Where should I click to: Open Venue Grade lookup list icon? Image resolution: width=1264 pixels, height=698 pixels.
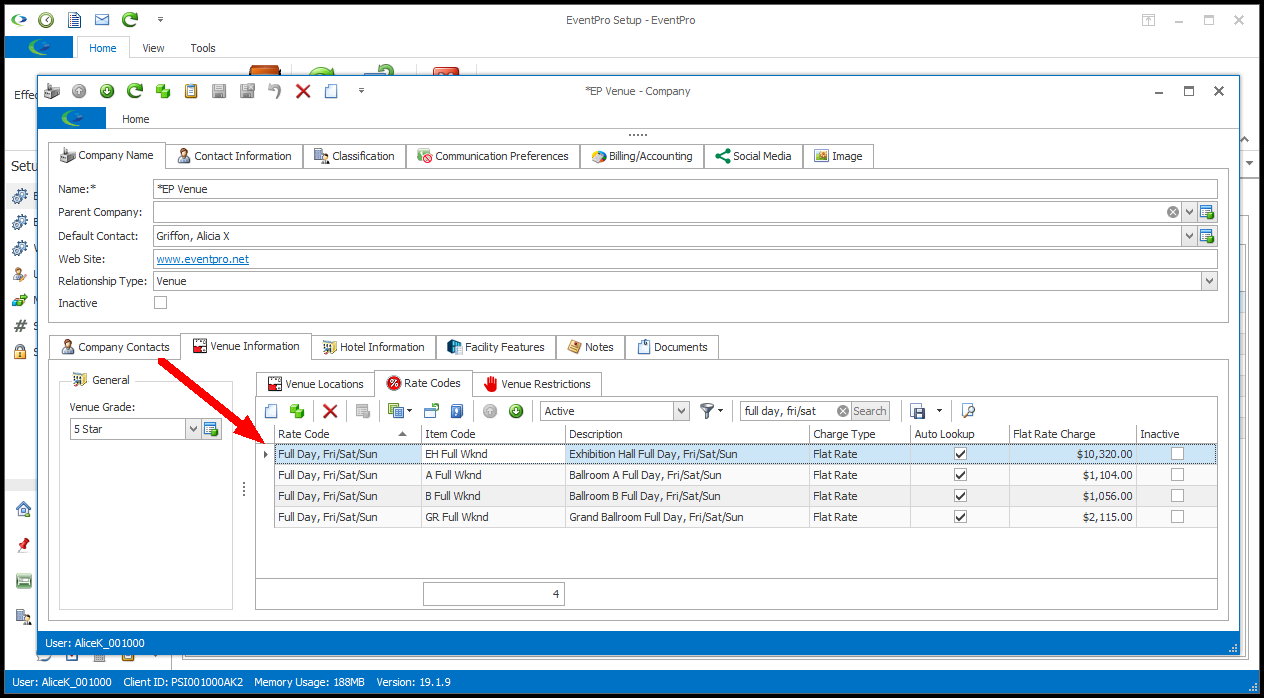pos(211,429)
